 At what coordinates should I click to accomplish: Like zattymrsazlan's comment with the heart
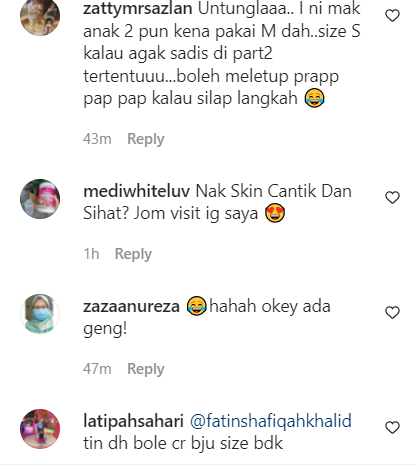(x=392, y=16)
